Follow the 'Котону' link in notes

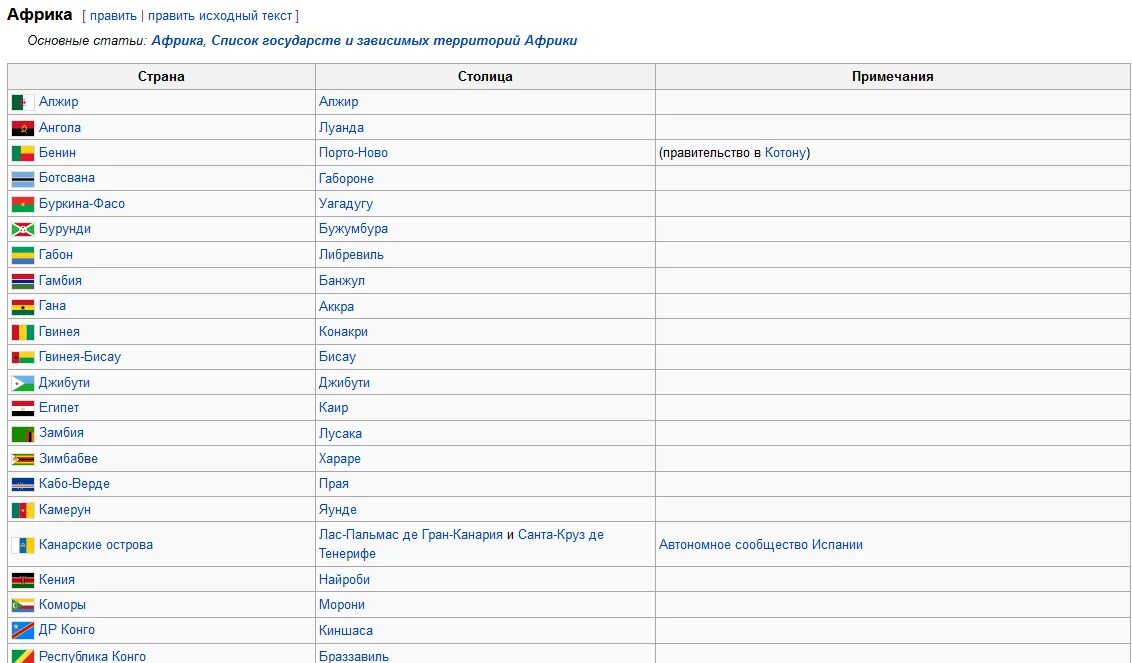tap(785, 153)
